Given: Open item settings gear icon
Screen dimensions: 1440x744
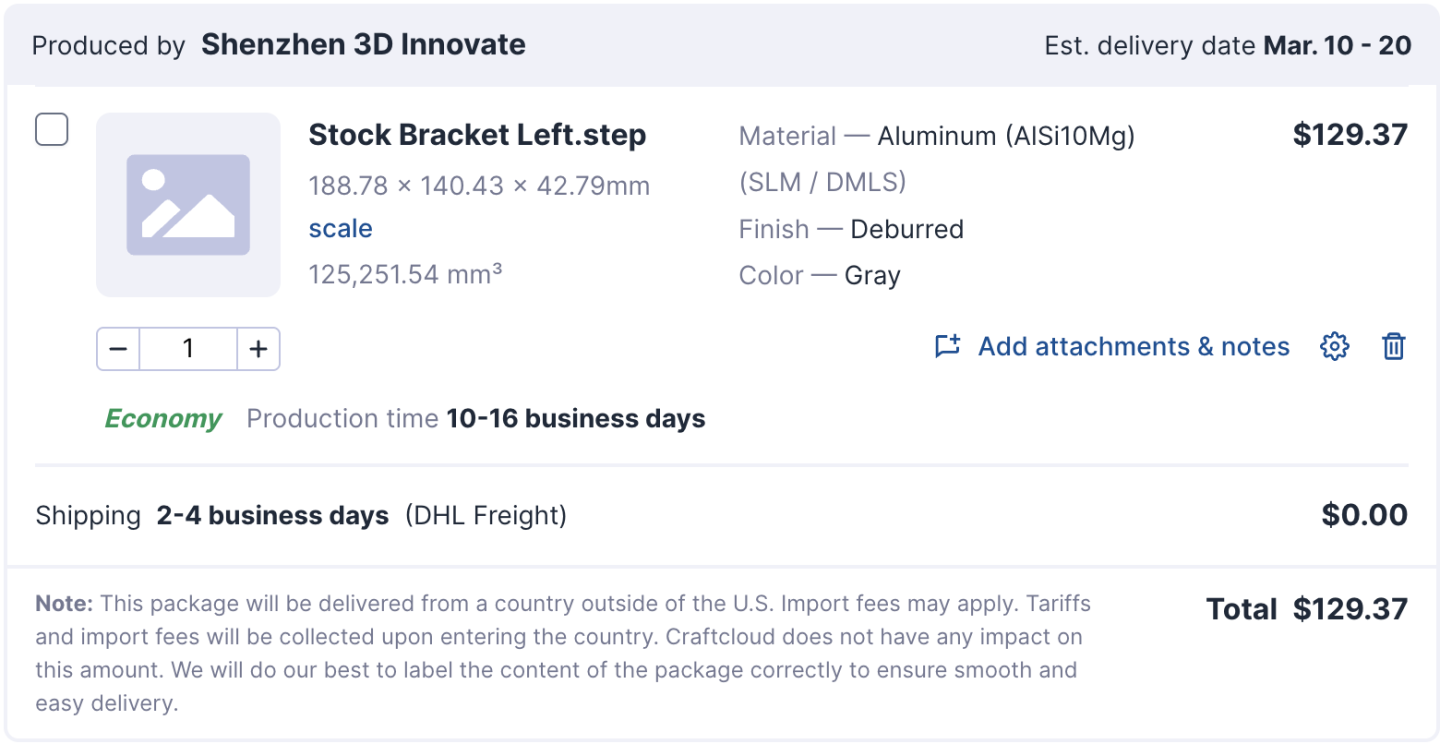Looking at the screenshot, I should point(1334,347).
